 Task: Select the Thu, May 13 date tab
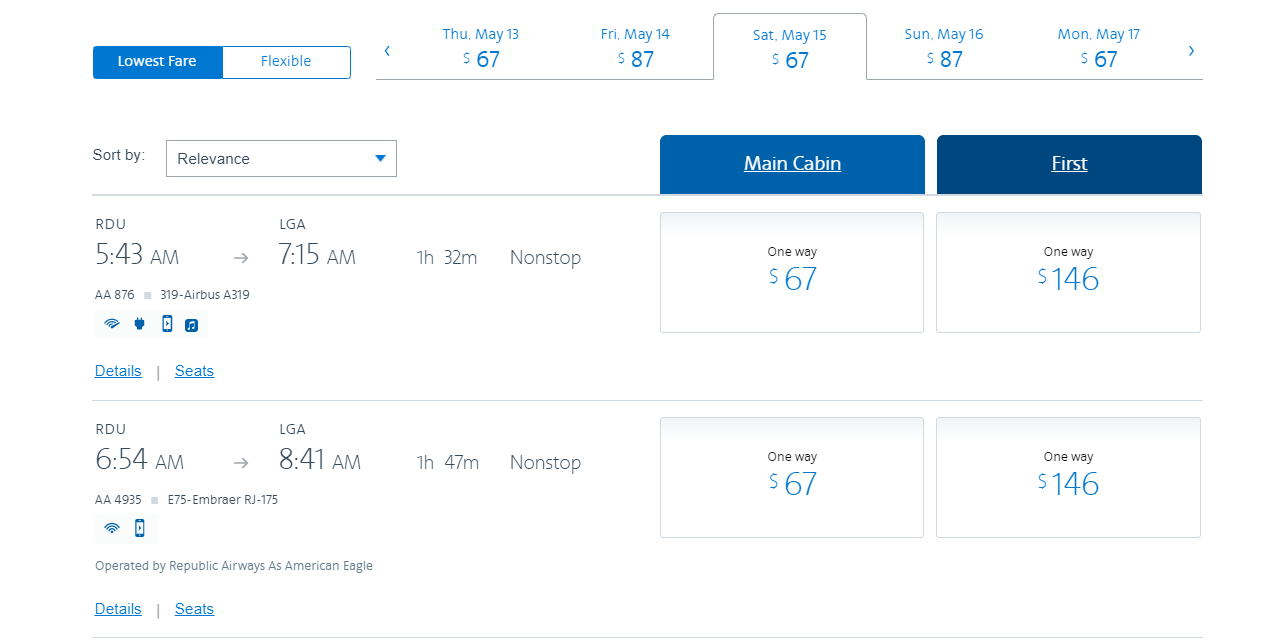pos(481,48)
